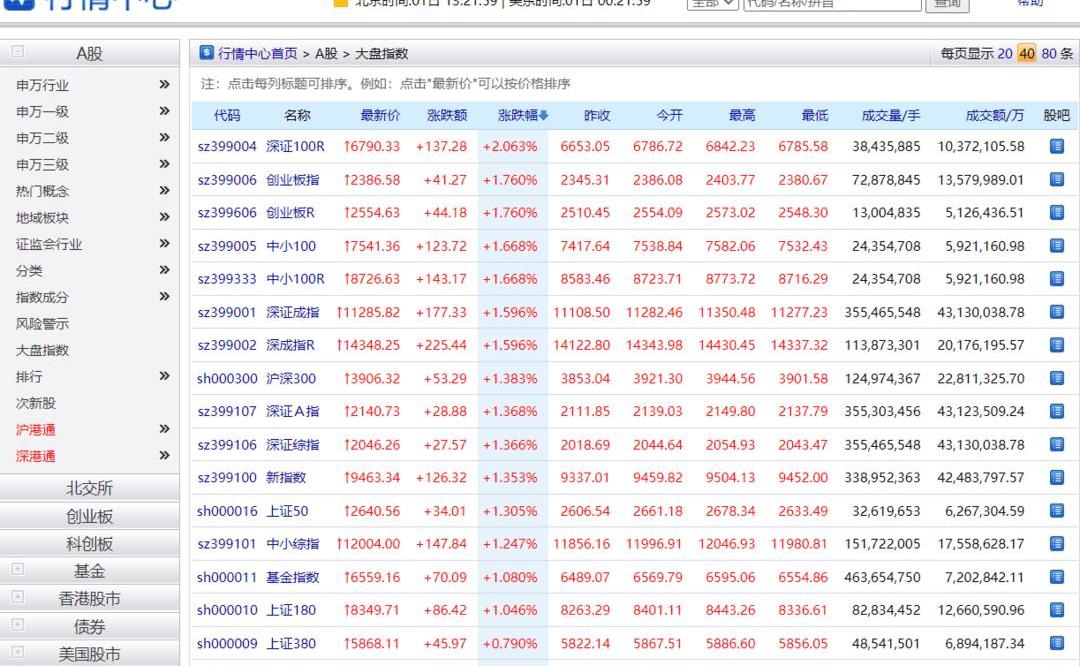
Task: Go to 行情中心首页 breadcrumb link
Action: pos(258,53)
